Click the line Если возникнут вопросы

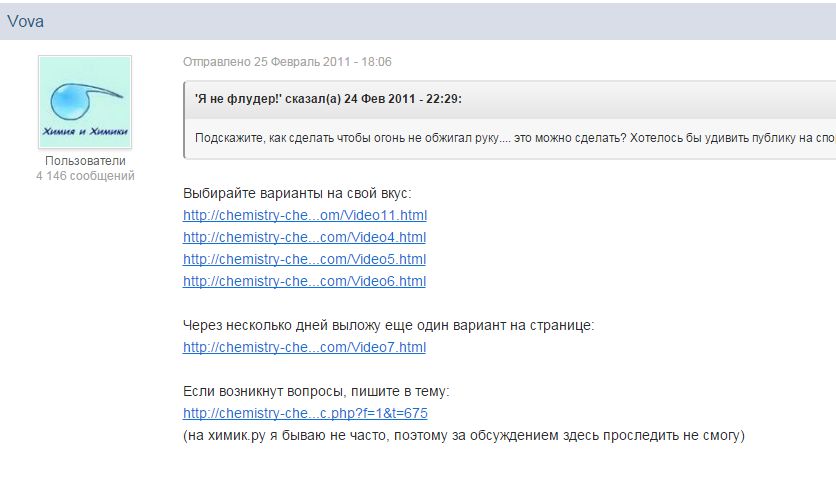[323, 391]
